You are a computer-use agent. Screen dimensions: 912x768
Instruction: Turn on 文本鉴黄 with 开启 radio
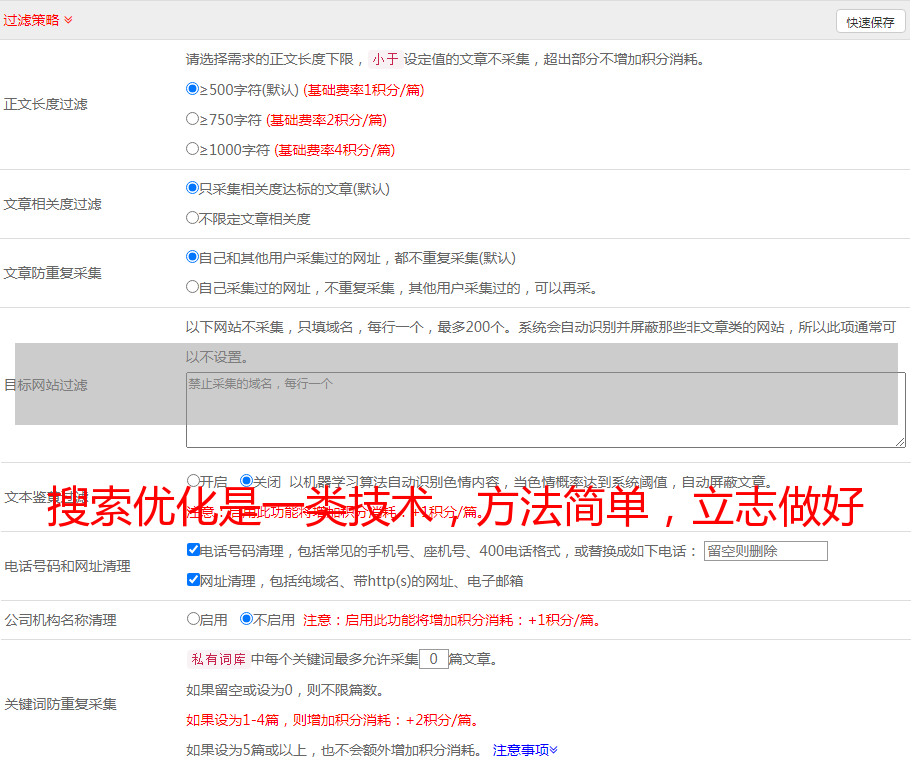pos(193,481)
